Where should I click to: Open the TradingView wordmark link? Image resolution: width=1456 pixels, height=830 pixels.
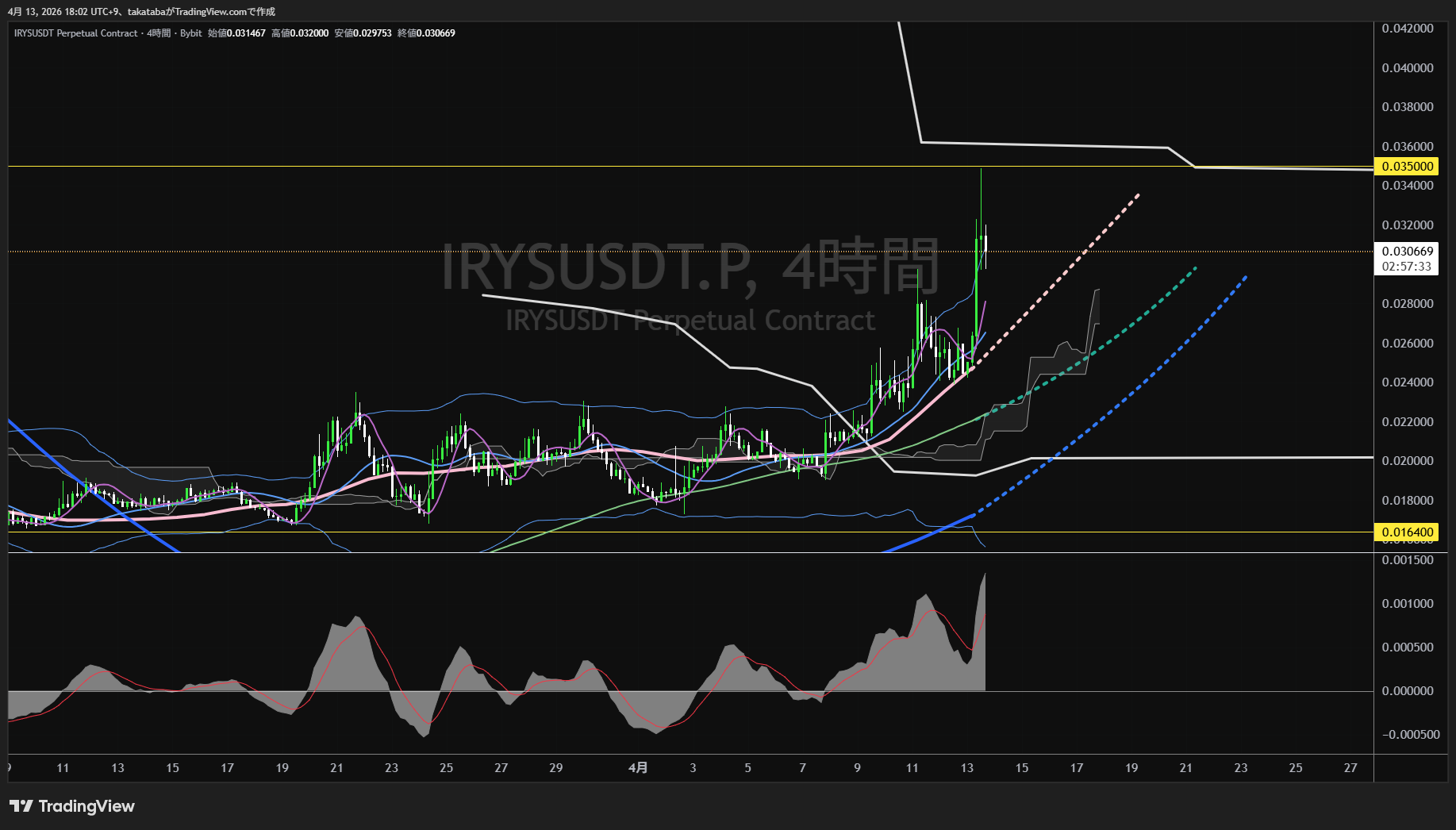click(x=86, y=806)
